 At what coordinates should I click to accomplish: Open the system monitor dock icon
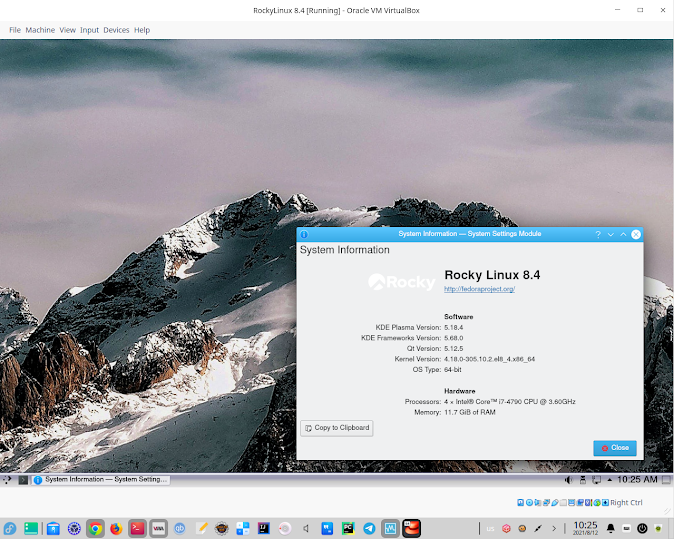390,528
